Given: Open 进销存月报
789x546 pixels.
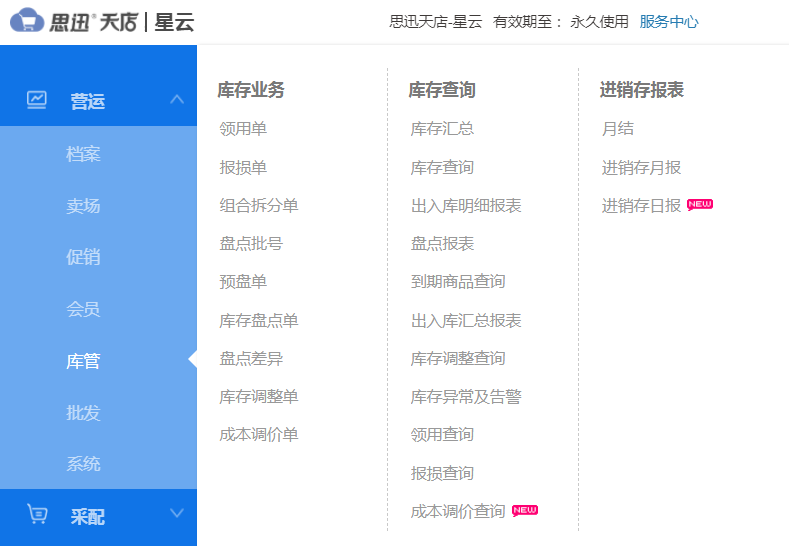Looking at the screenshot, I should point(641,168).
